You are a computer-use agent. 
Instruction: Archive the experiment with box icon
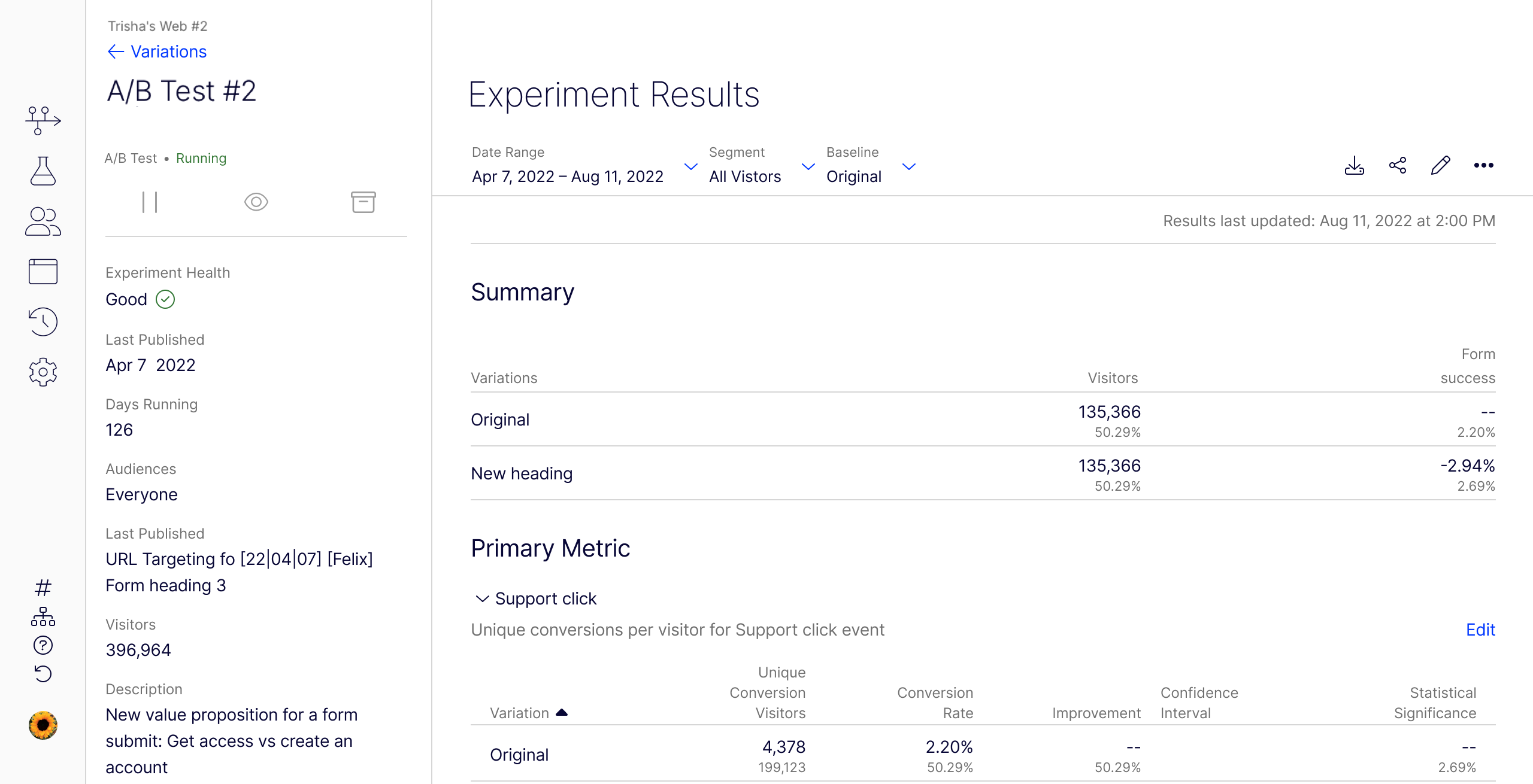point(363,202)
